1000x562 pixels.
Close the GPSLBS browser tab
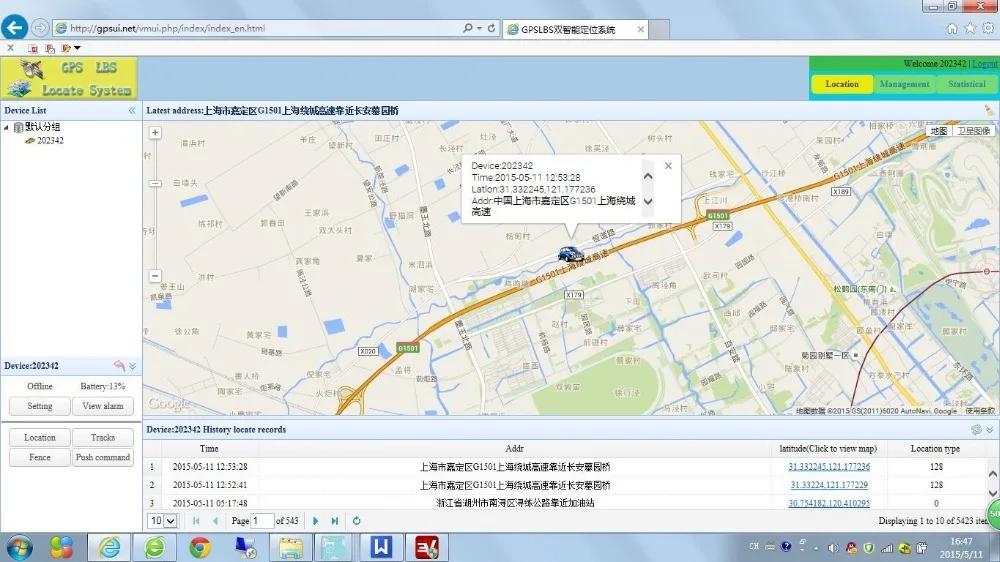tap(640, 29)
